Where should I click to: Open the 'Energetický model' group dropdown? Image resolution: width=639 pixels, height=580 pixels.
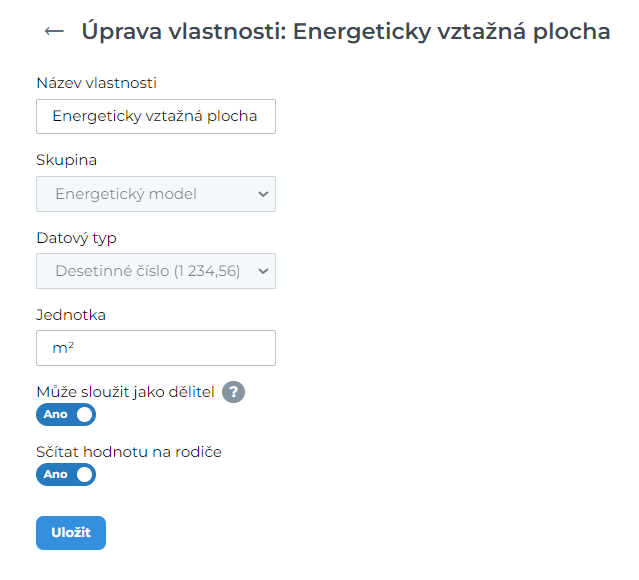pyautogui.click(x=155, y=194)
